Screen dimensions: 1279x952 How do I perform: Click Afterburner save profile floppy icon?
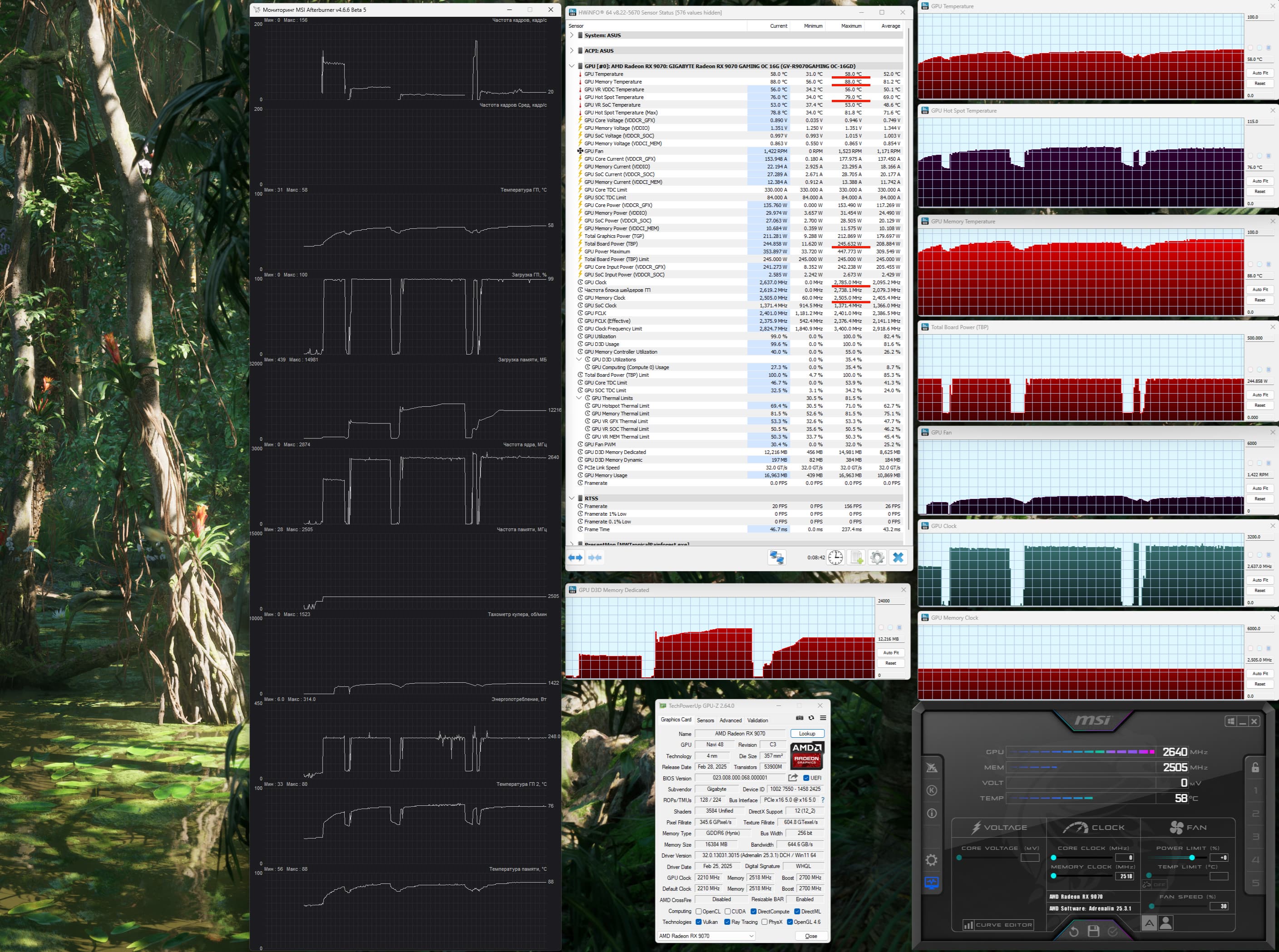1093,931
